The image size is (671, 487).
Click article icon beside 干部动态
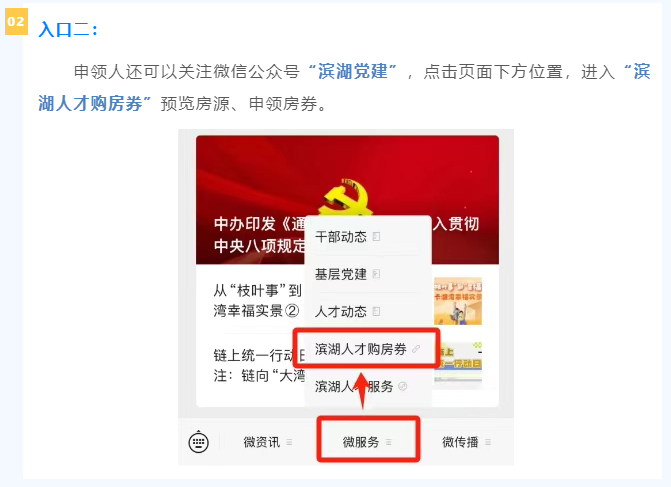coord(376,237)
